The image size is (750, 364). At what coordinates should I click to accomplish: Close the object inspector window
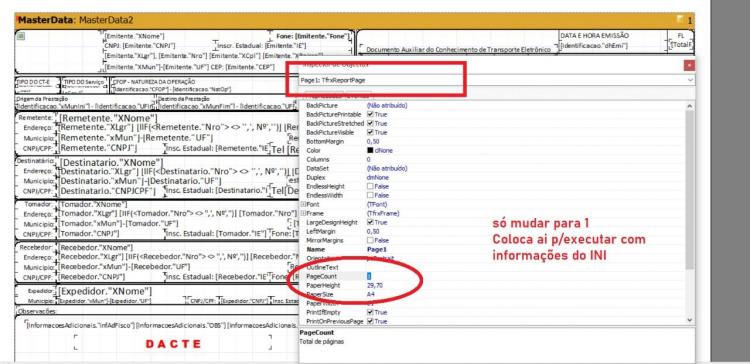click(x=689, y=65)
